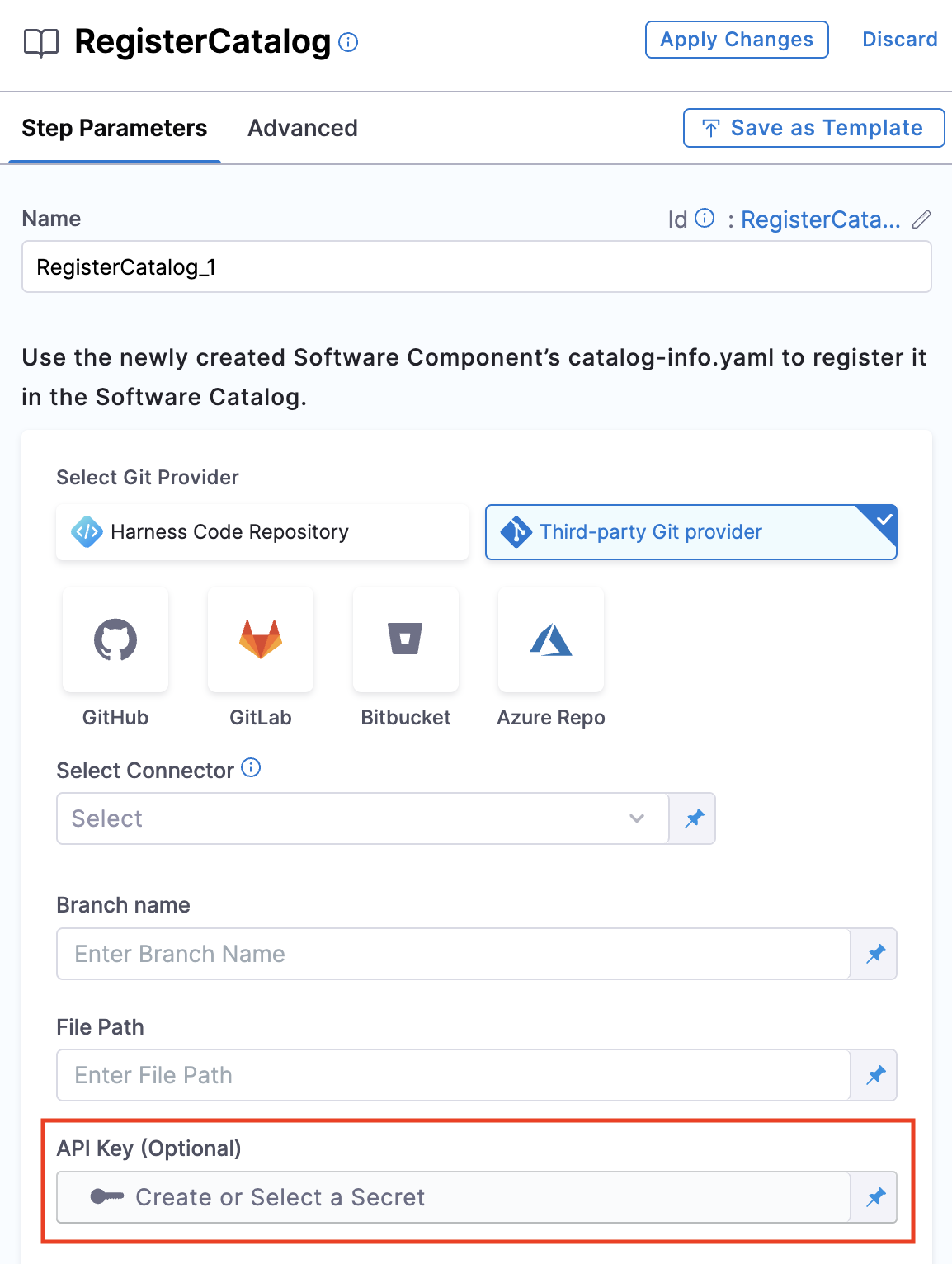This screenshot has height=1264, width=952.
Task: Open the Step Parameters tab
Action: tap(115, 129)
